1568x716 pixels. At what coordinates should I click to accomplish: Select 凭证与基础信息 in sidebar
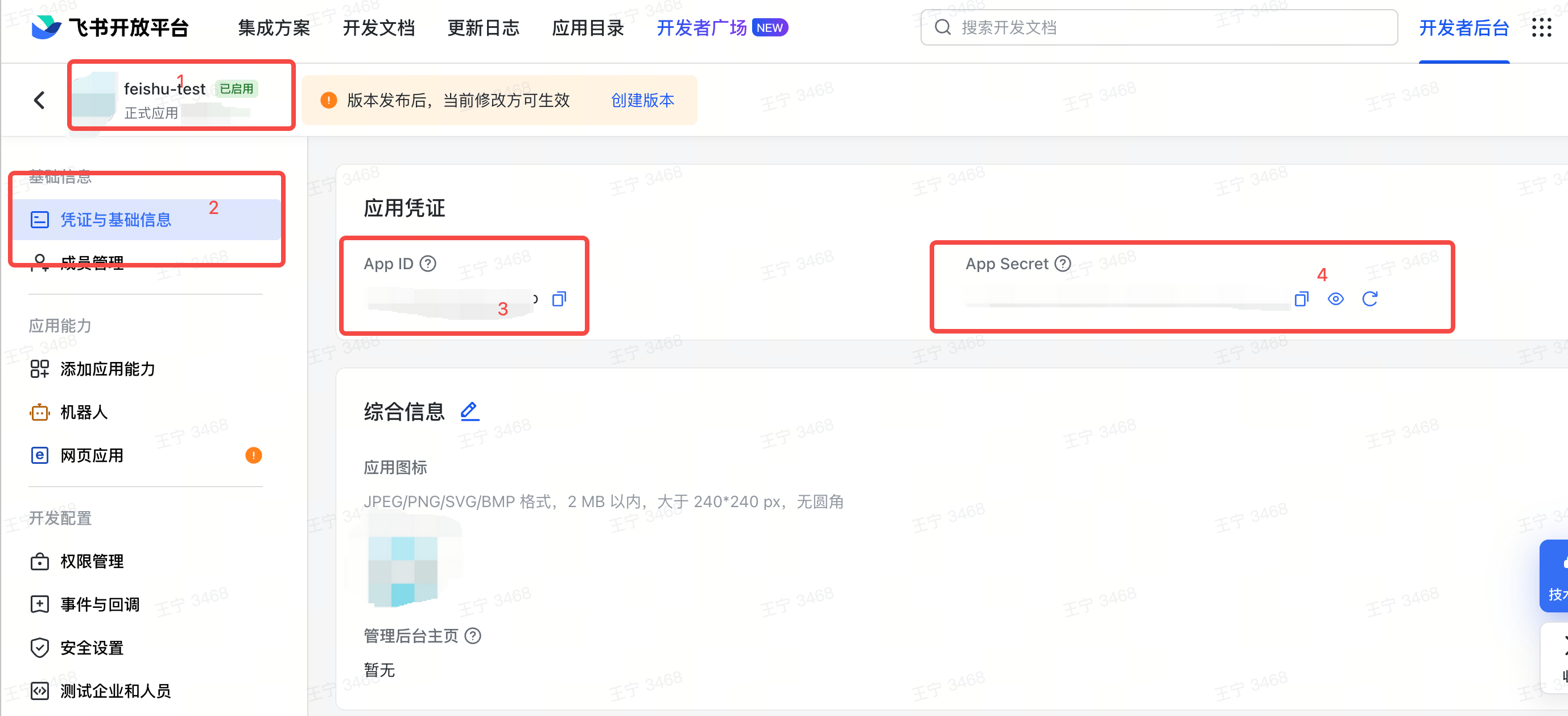[x=146, y=220]
